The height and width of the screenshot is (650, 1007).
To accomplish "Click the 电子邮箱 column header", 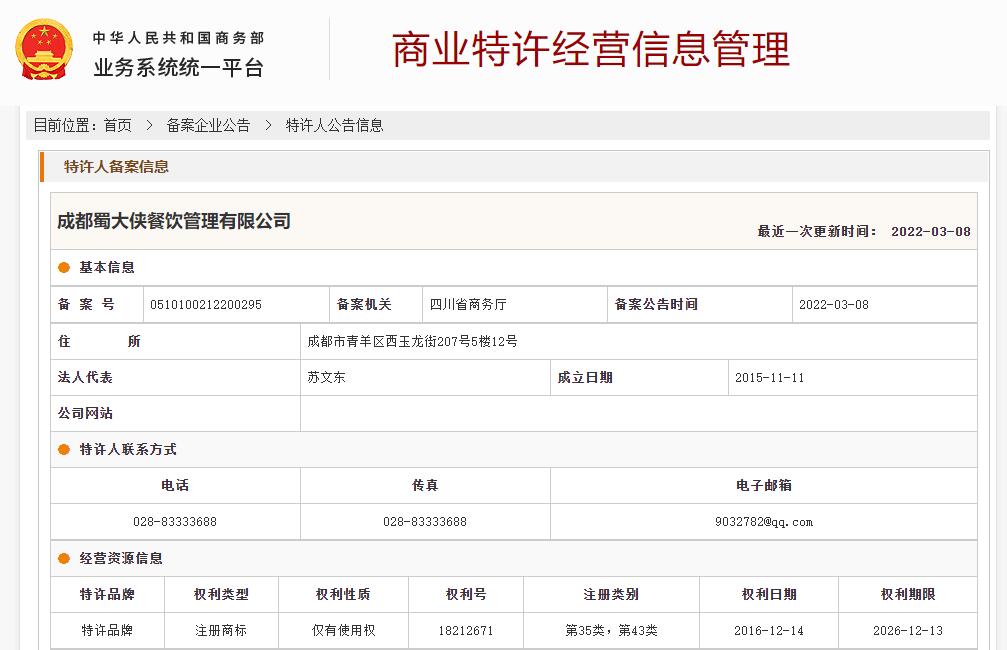I will pyautogui.click(x=764, y=486).
